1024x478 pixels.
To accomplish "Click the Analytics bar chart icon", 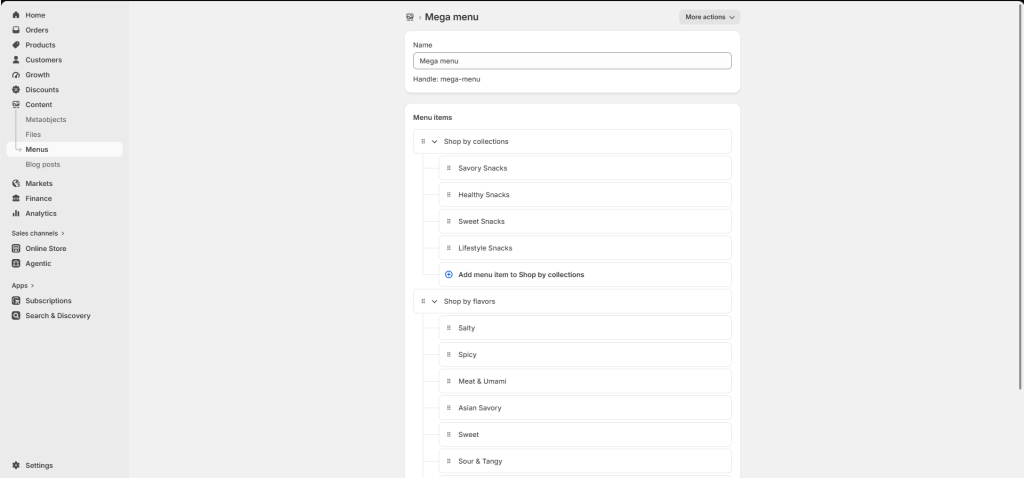I will pos(16,214).
